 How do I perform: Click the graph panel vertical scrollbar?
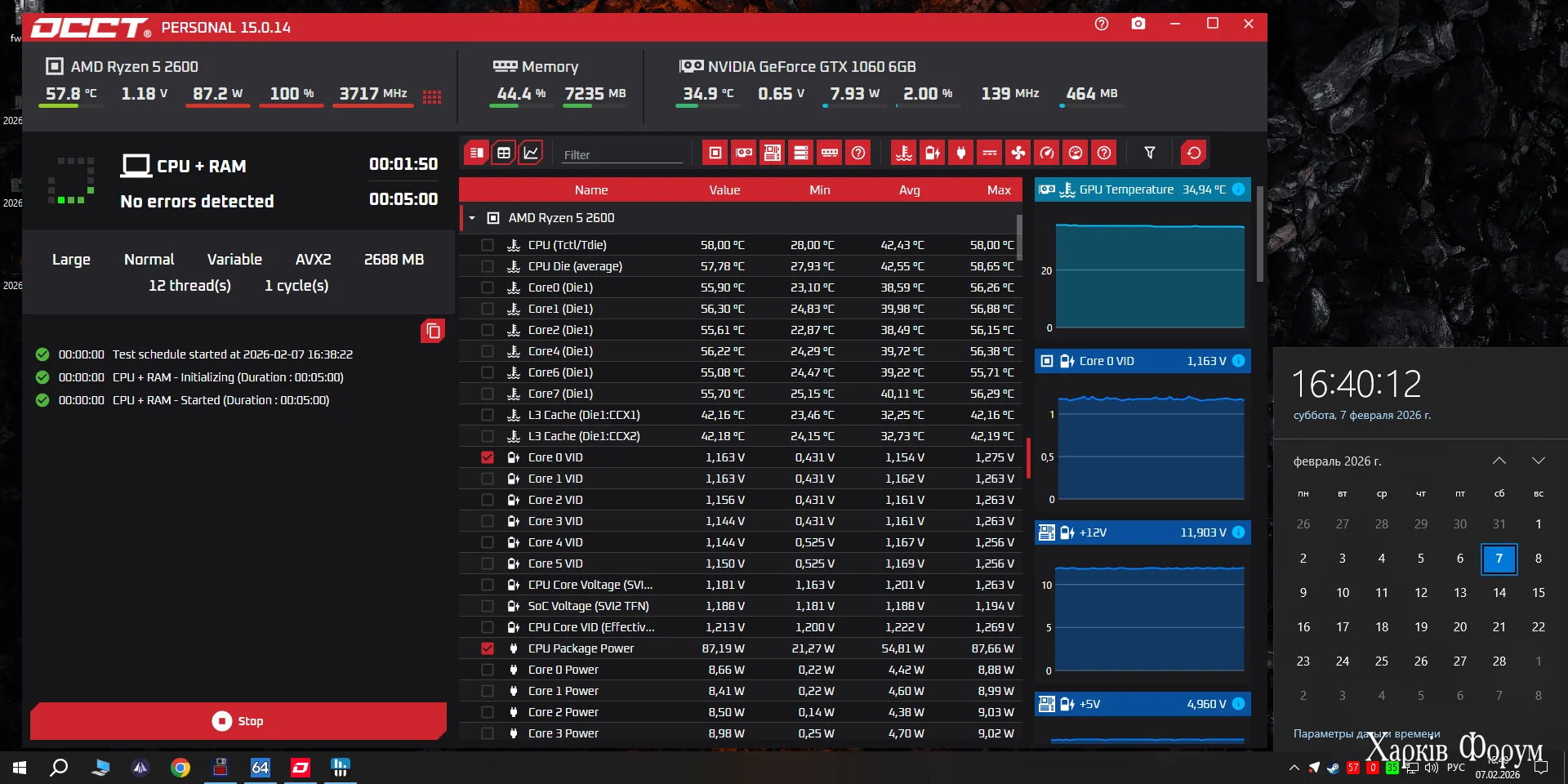pos(1260,234)
